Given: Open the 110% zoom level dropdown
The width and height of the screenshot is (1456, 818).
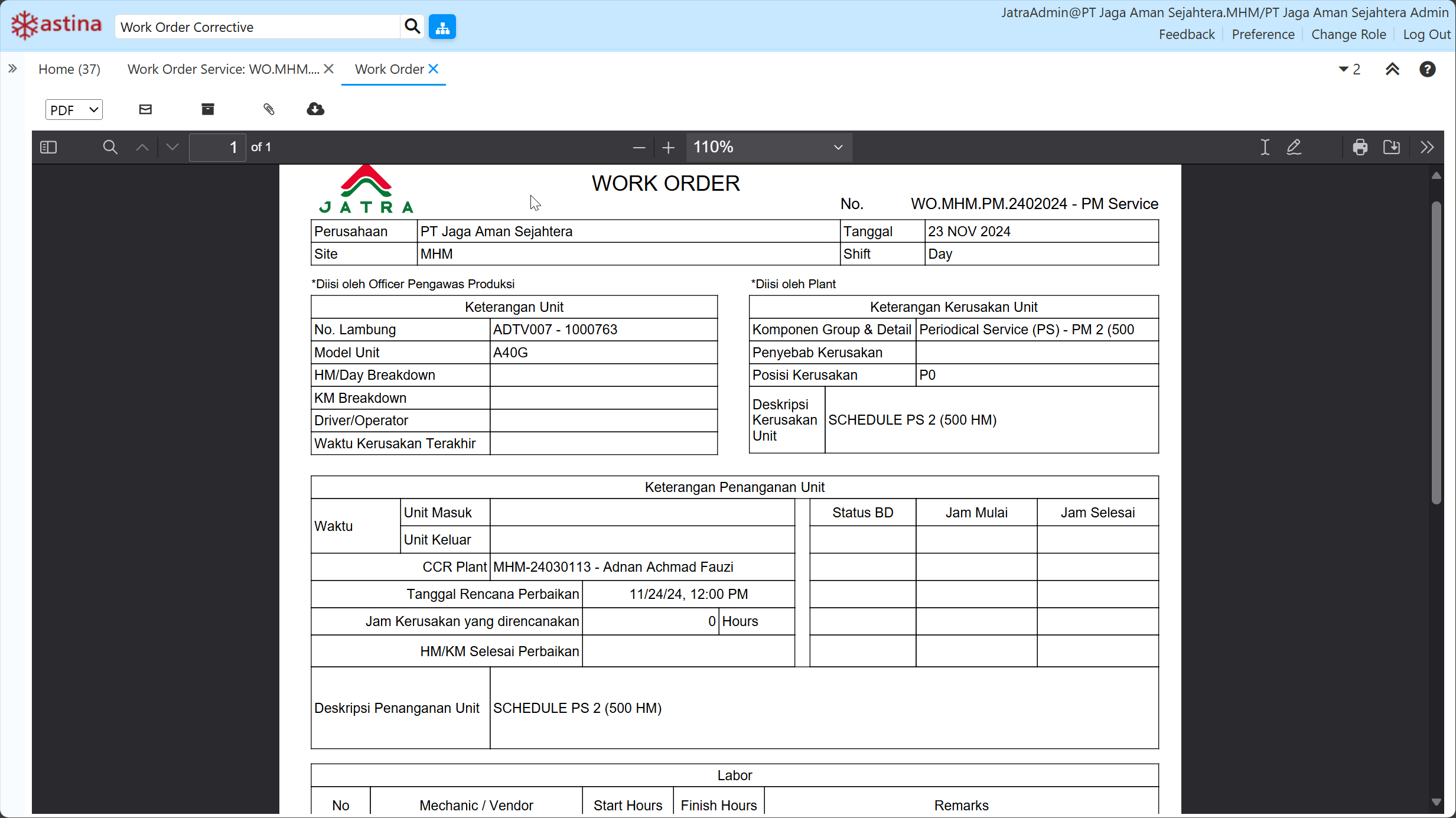Looking at the screenshot, I should click(x=768, y=147).
